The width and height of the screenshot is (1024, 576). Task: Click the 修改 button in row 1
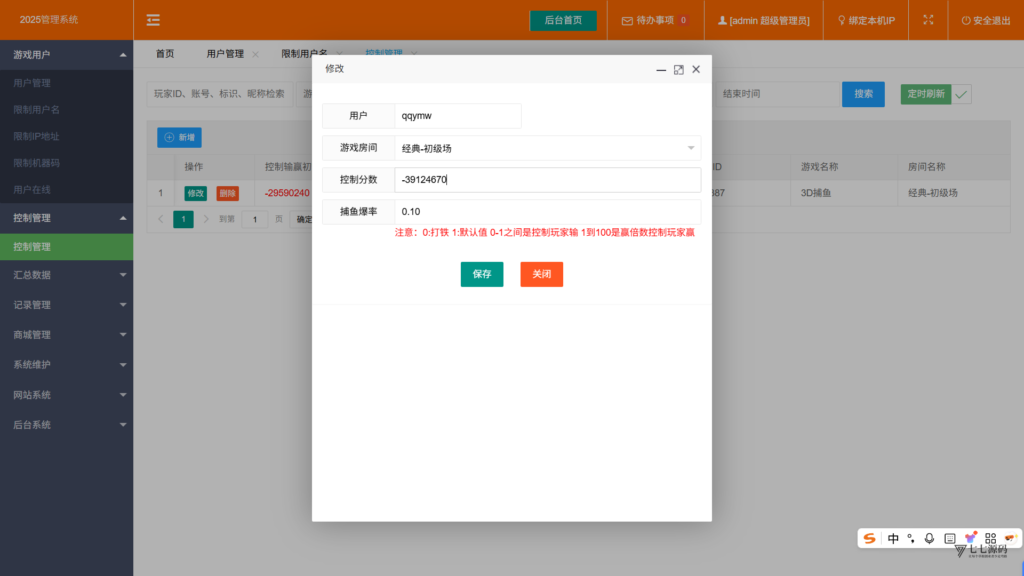[x=195, y=193]
